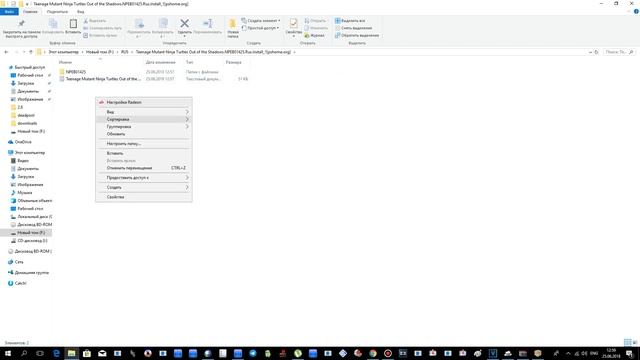This screenshot has height=360, width=640.
Task: Sort by the Размер column header
Action: [x=233, y=62]
